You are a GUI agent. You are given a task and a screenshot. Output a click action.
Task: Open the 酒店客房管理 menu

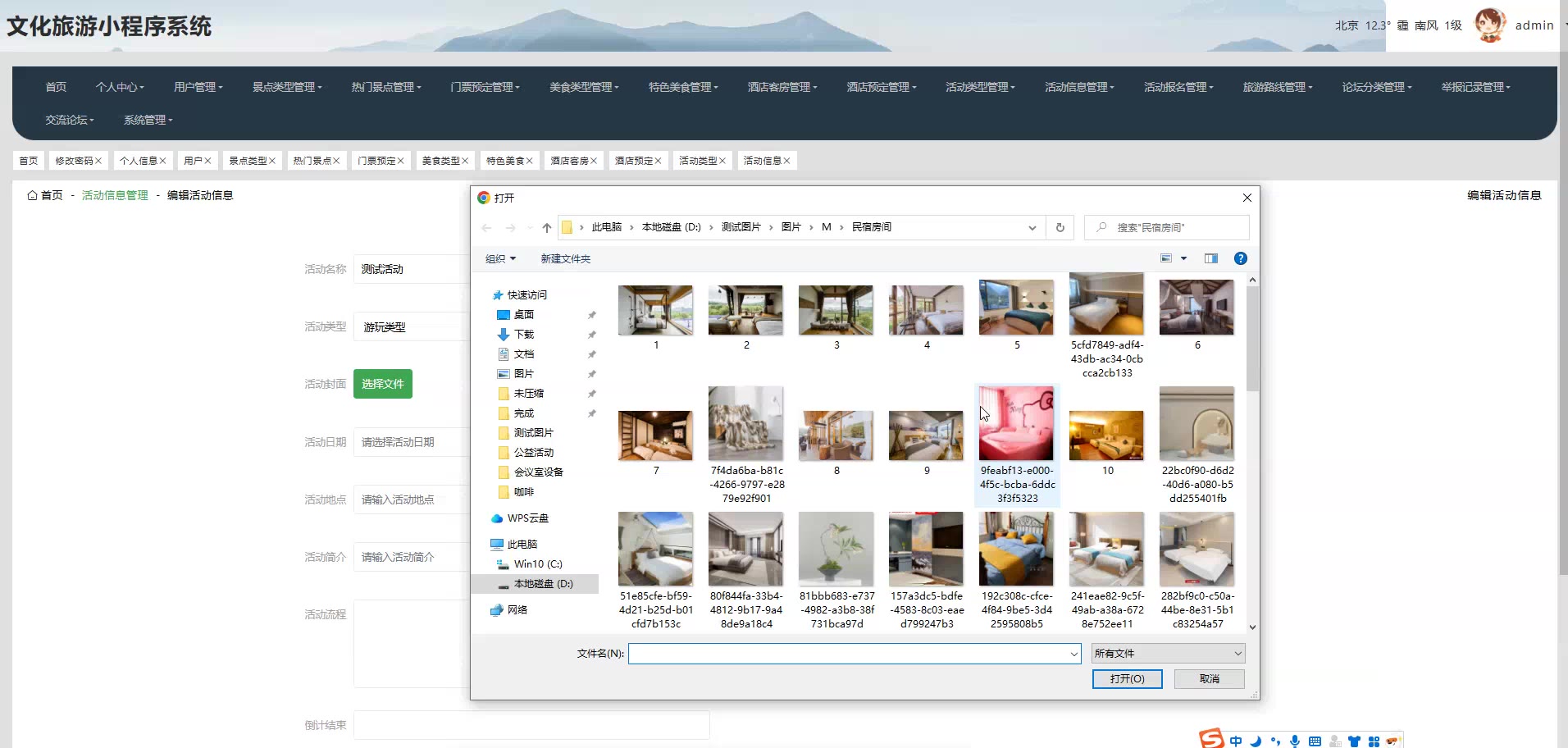tap(782, 87)
